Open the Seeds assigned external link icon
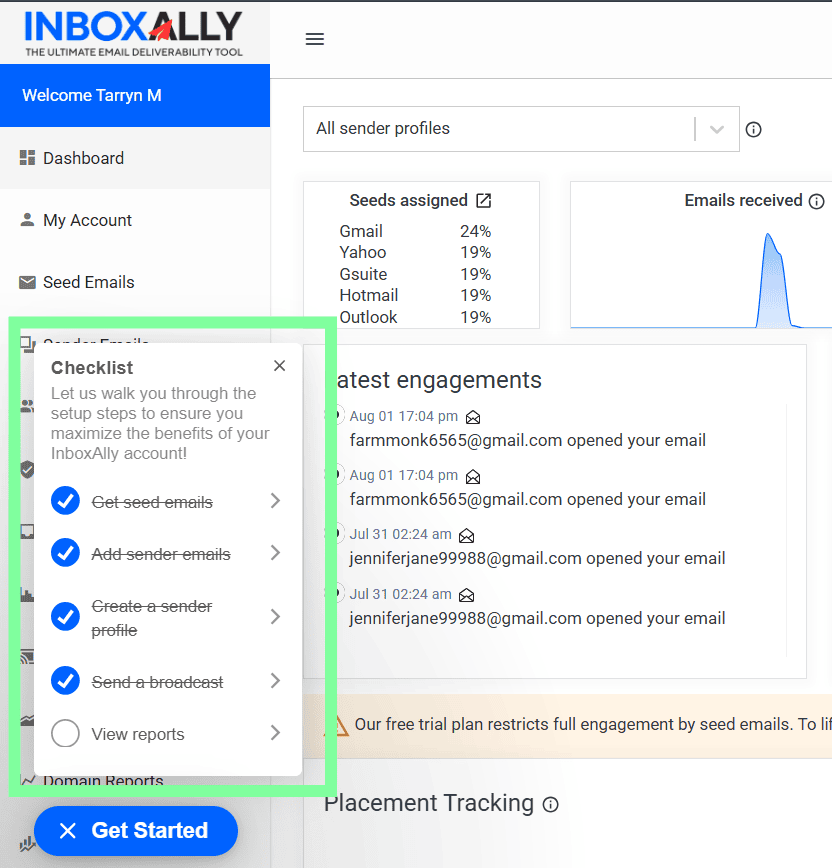832x868 pixels. (484, 200)
